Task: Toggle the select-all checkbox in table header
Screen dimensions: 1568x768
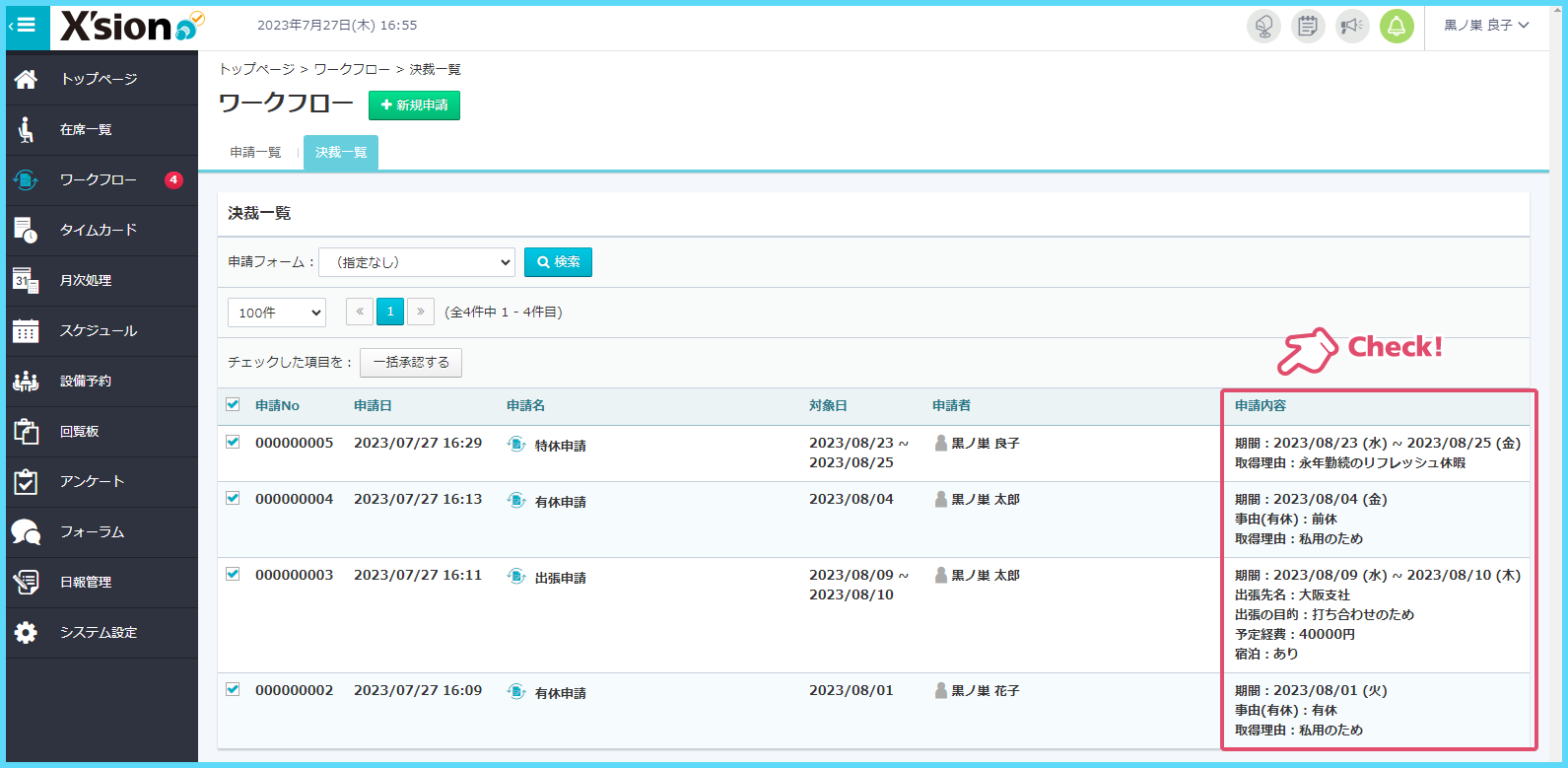Action: coord(233,404)
